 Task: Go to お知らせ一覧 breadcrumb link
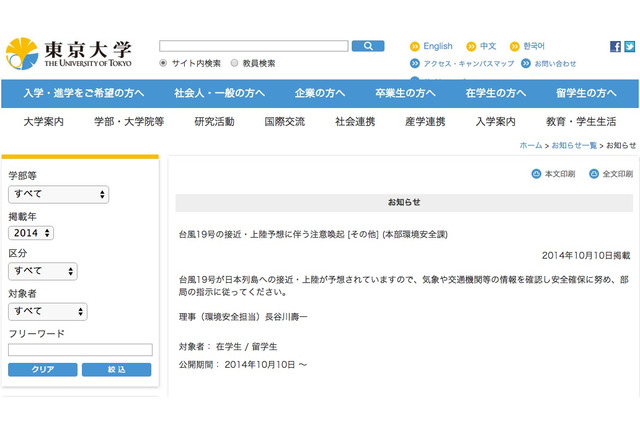point(574,145)
